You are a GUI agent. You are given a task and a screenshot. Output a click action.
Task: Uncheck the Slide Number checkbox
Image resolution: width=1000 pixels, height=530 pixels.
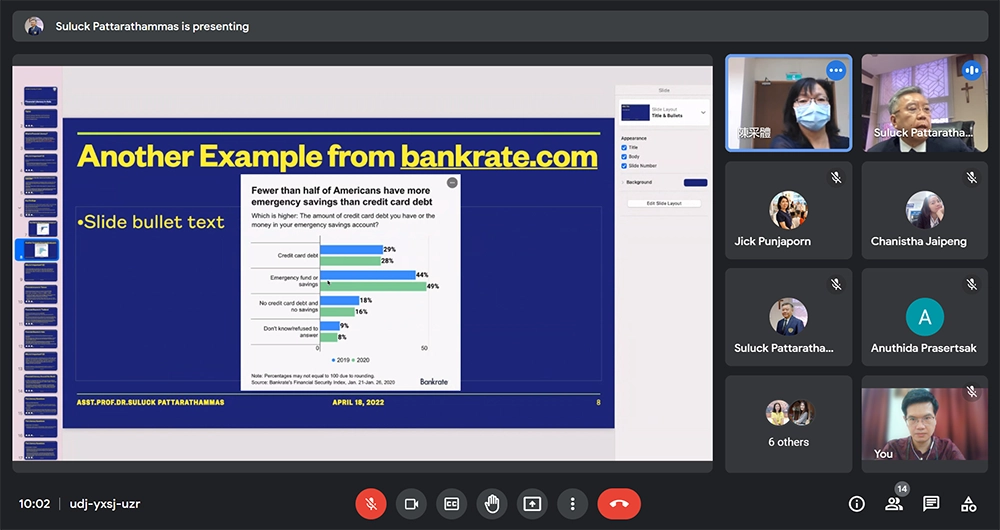pyautogui.click(x=624, y=165)
